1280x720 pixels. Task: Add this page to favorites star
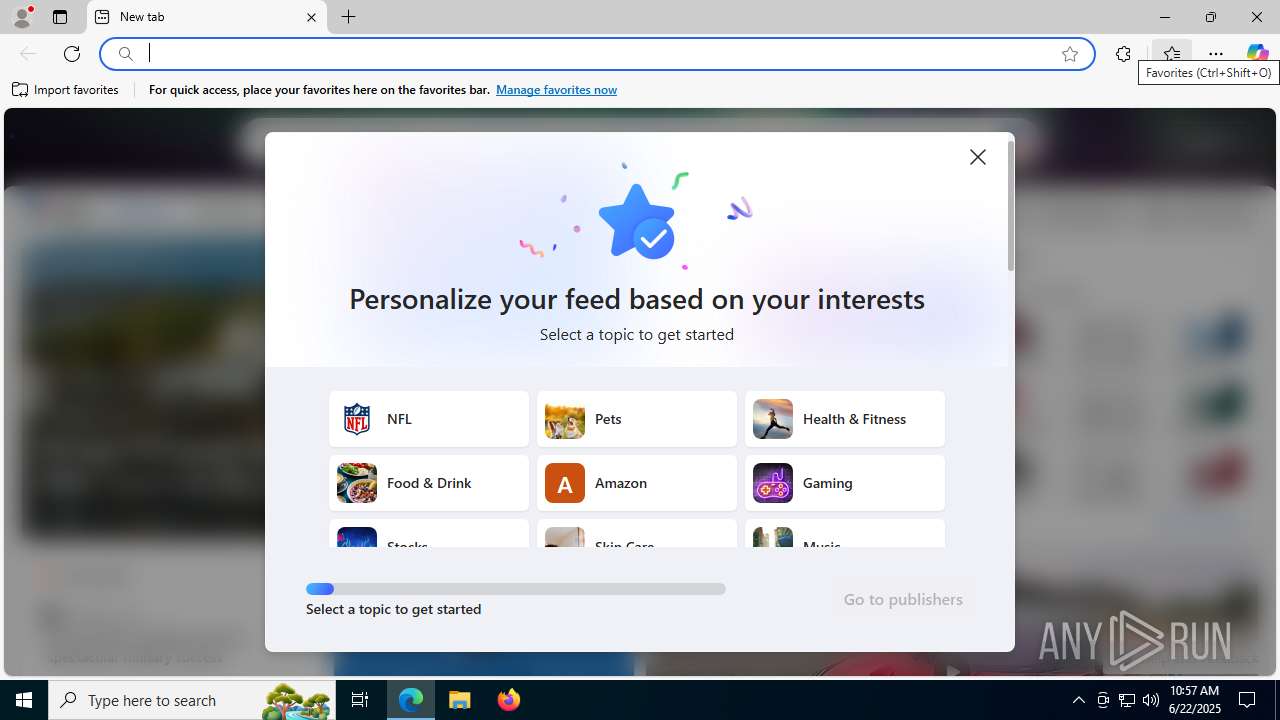1070,54
